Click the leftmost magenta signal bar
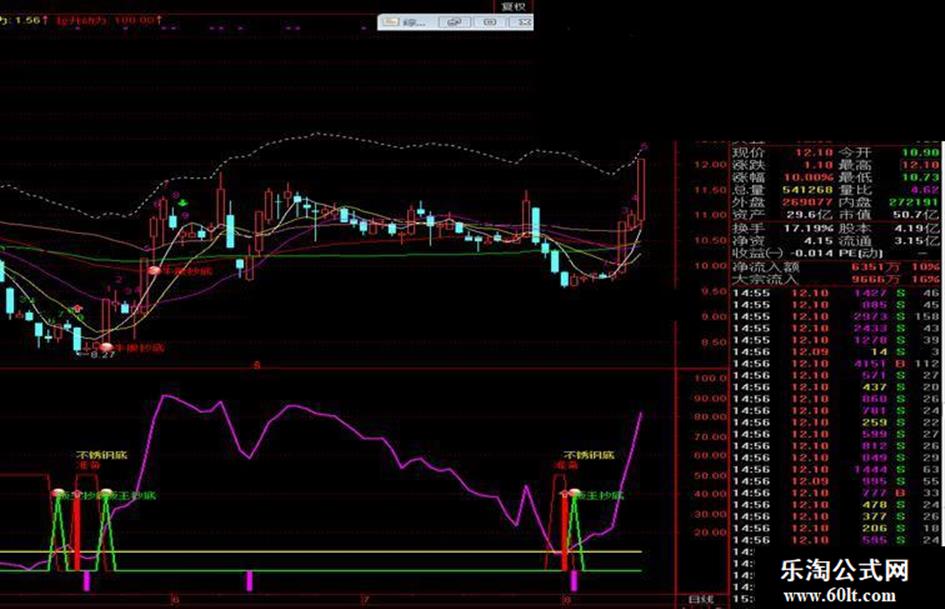This screenshot has height=609, width=945. coord(87,581)
